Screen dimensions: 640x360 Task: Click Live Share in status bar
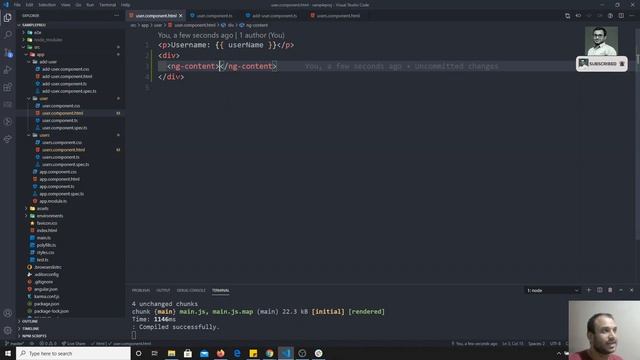coord(74,343)
